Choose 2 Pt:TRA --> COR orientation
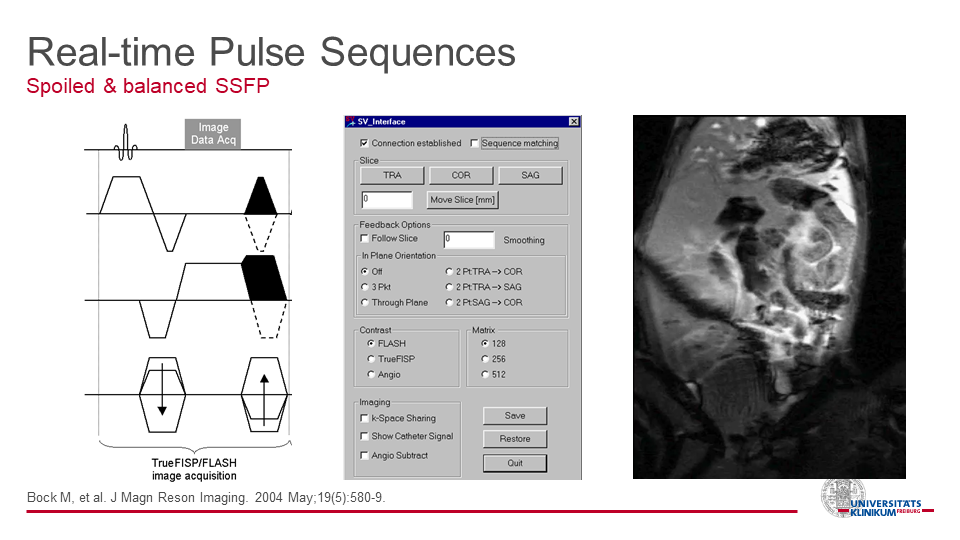The width and height of the screenshot is (960, 540). click(449, 272)
